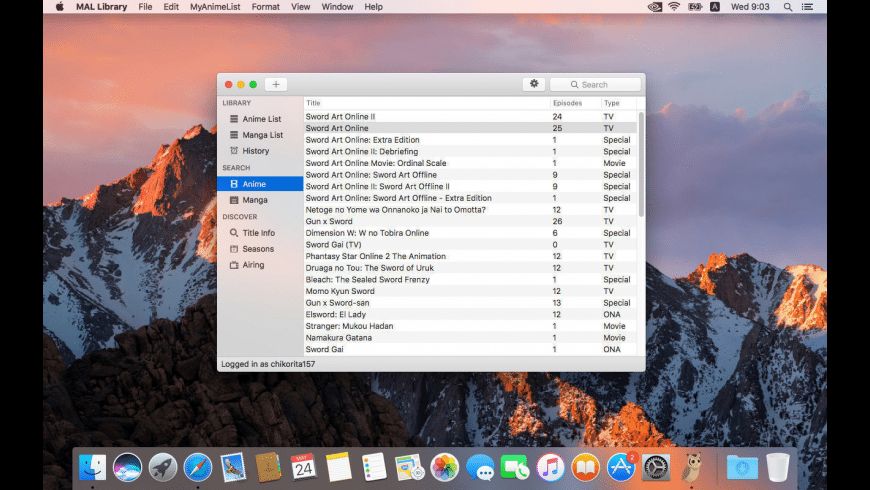870x490 pixels.
Task: Open the File menu
Action: [x=145, y=7]
